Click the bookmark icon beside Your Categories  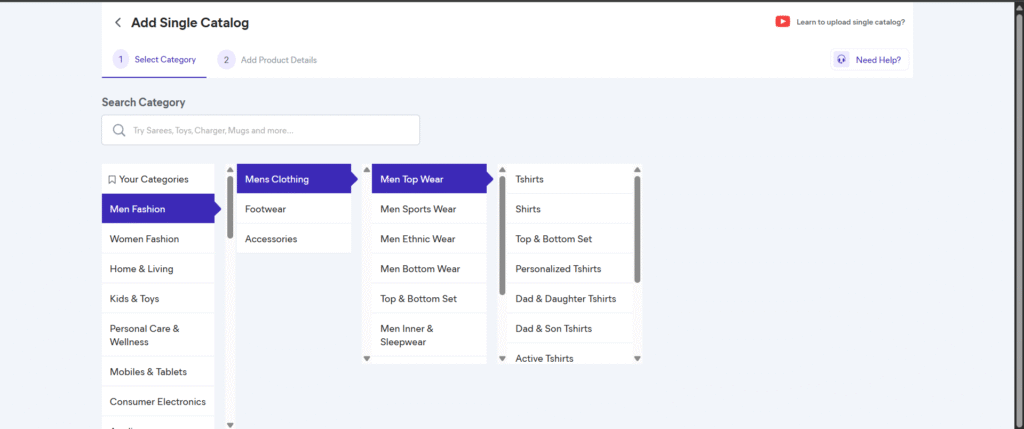tap(112, 180)
